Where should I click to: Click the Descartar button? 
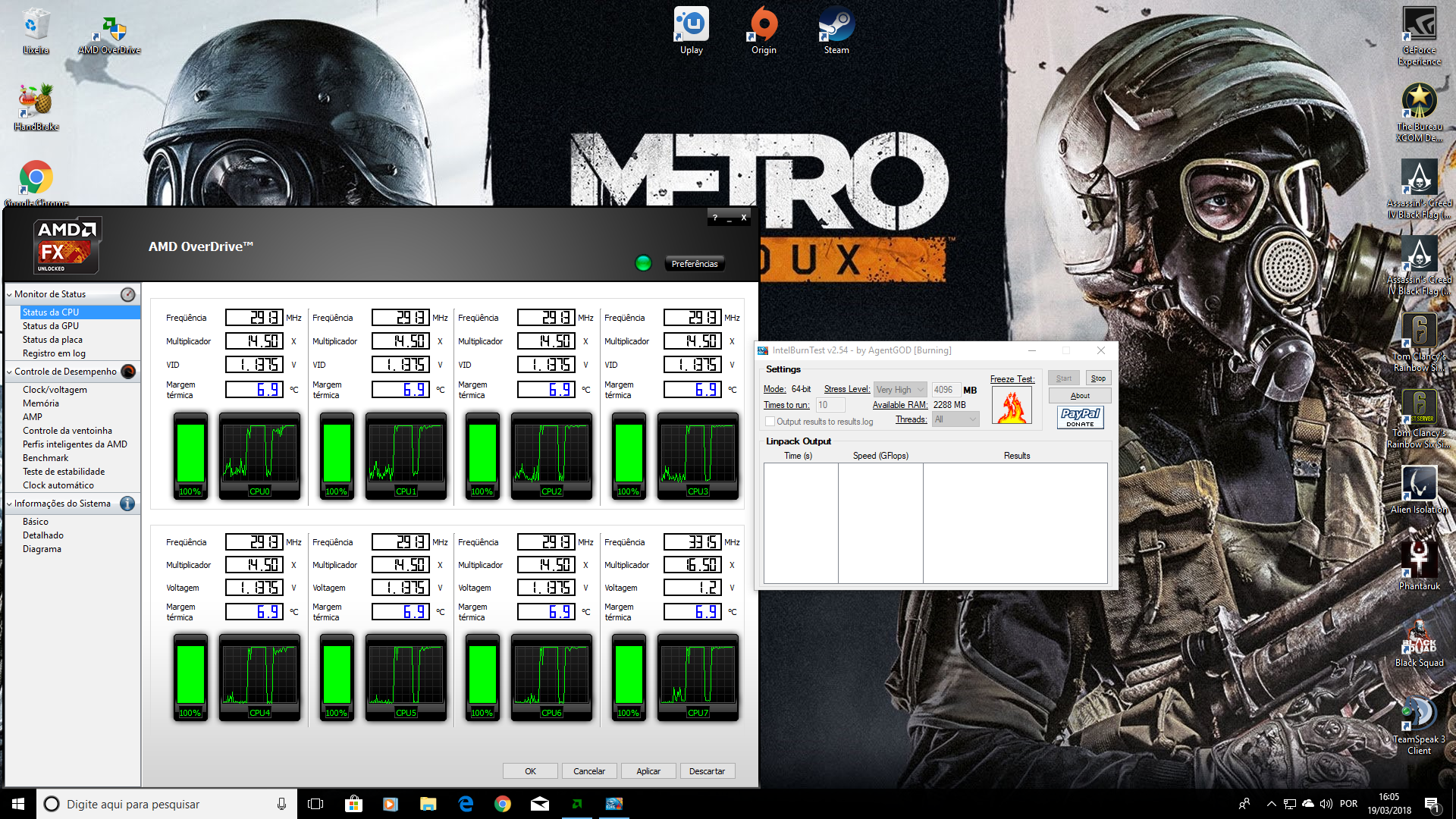[708, 771]
